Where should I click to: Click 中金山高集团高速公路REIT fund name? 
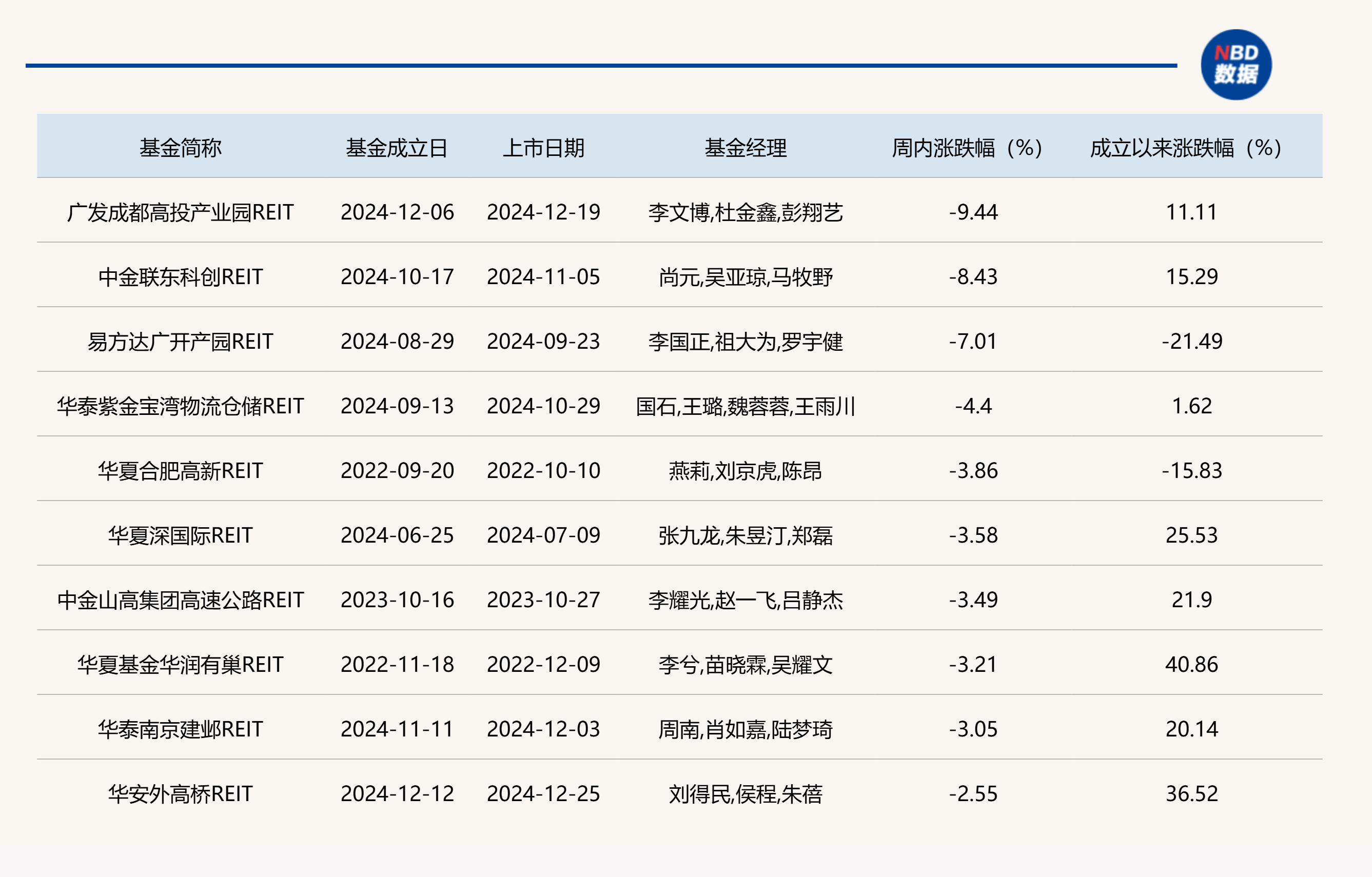click(180, 600)
